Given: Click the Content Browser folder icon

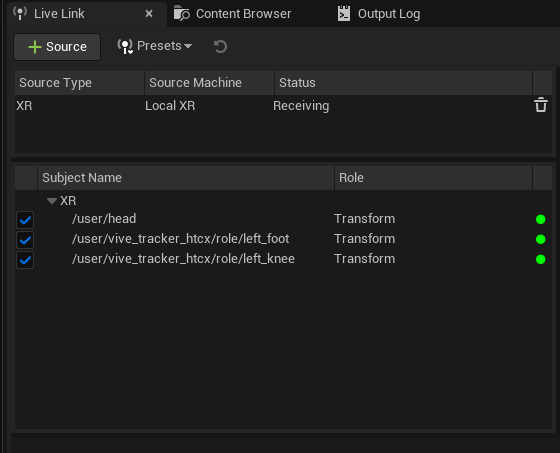Looking at the screenshot, I should point(181,14).
